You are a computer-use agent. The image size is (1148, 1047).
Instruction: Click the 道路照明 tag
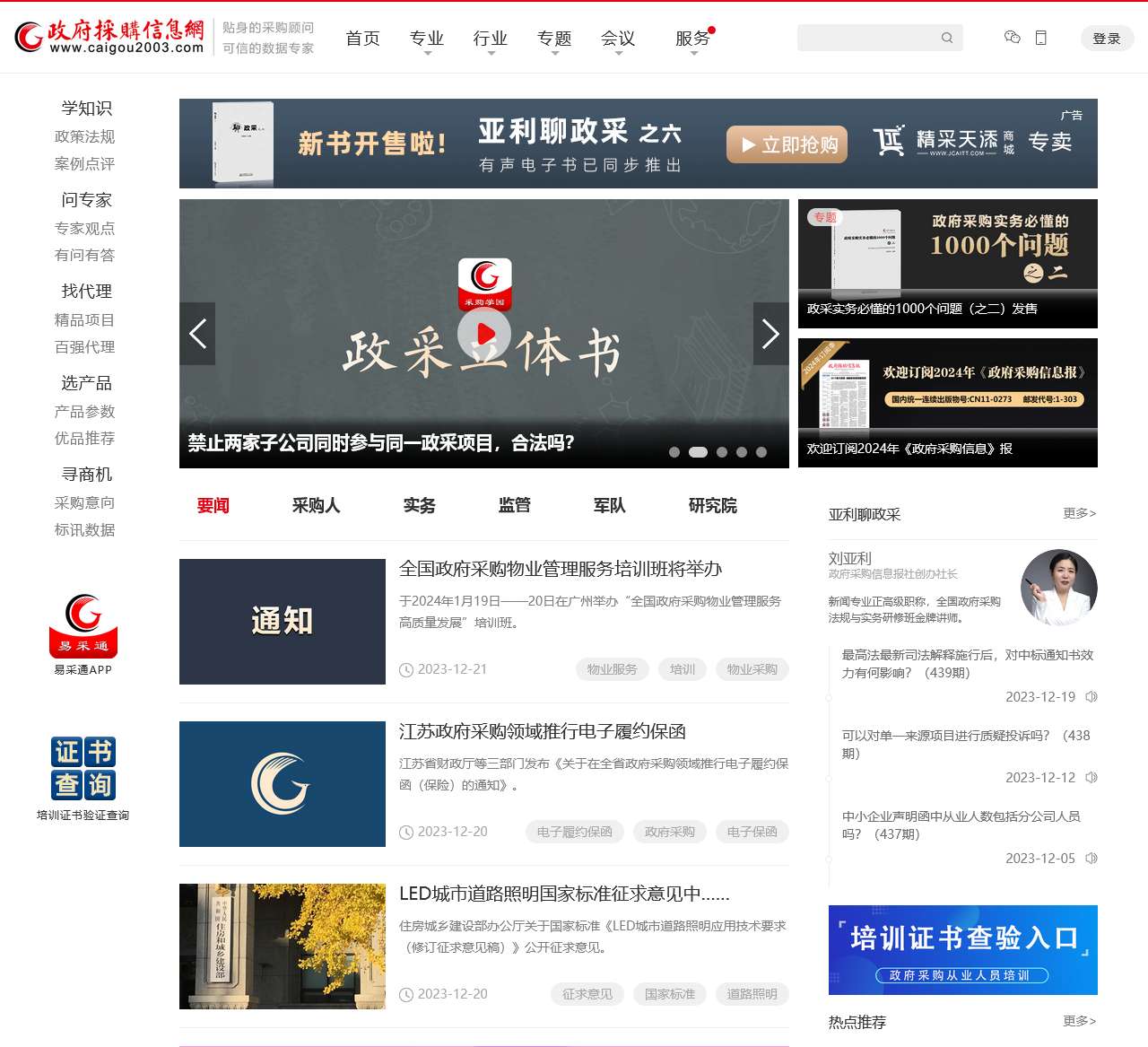click(x=752, y=994)
